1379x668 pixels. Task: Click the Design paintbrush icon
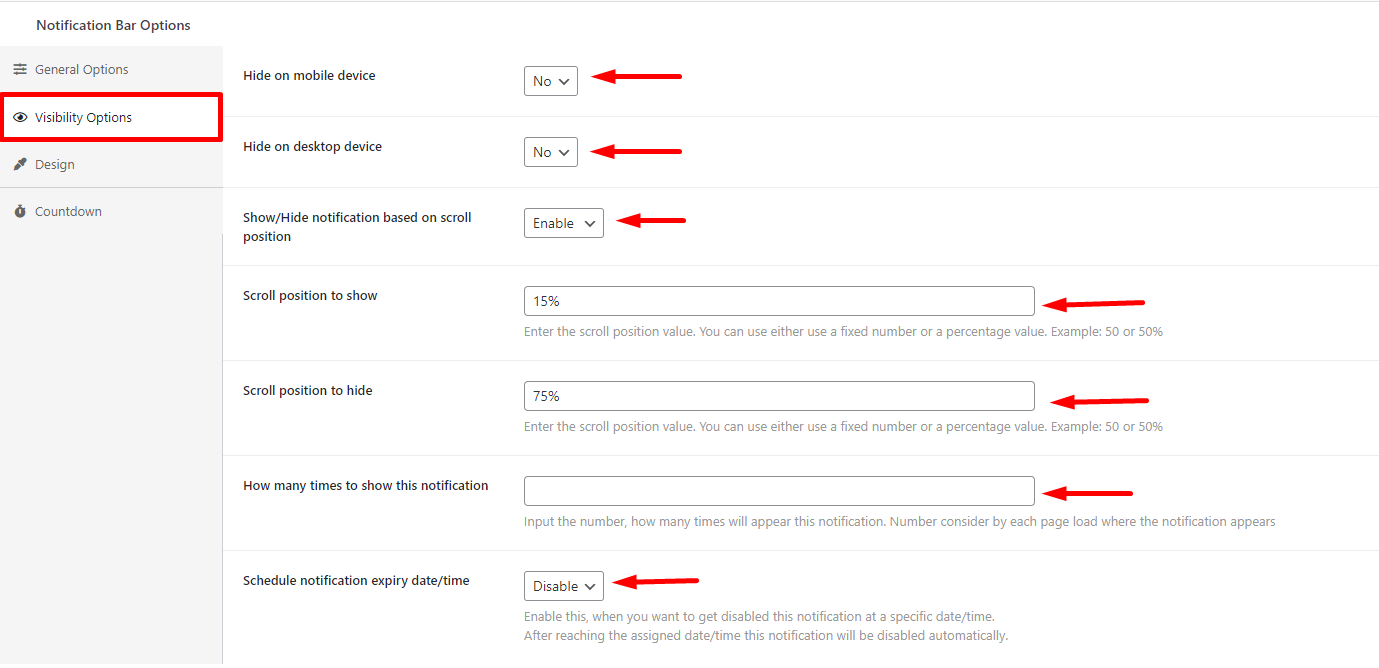pos(20,164)
